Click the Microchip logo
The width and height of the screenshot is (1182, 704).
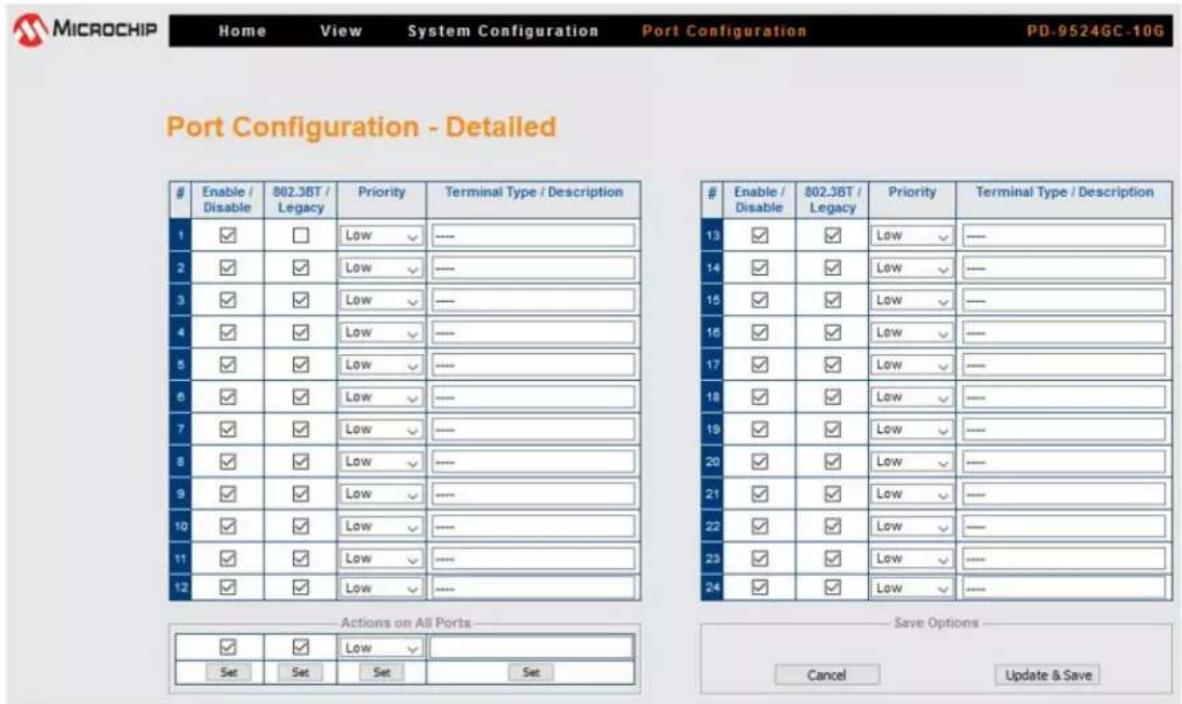[x=84, y=30]
